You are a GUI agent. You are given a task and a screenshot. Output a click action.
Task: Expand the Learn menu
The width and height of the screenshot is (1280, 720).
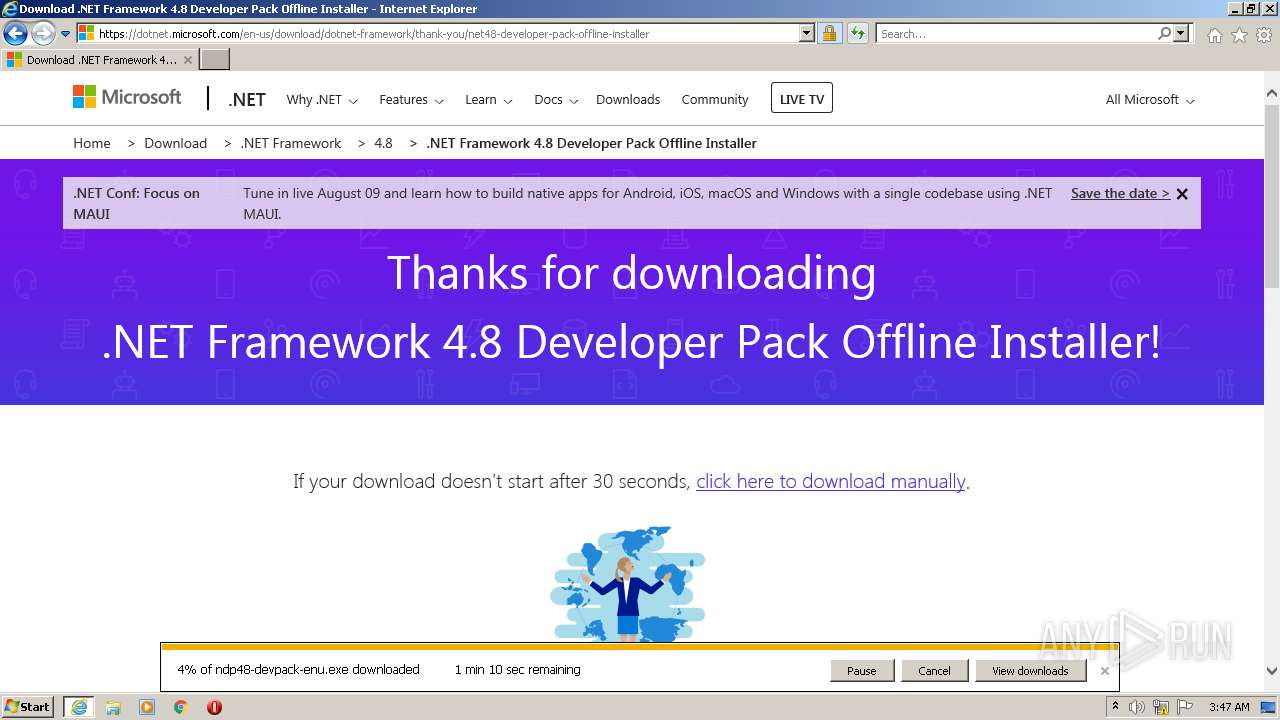[x=489, y=99]
